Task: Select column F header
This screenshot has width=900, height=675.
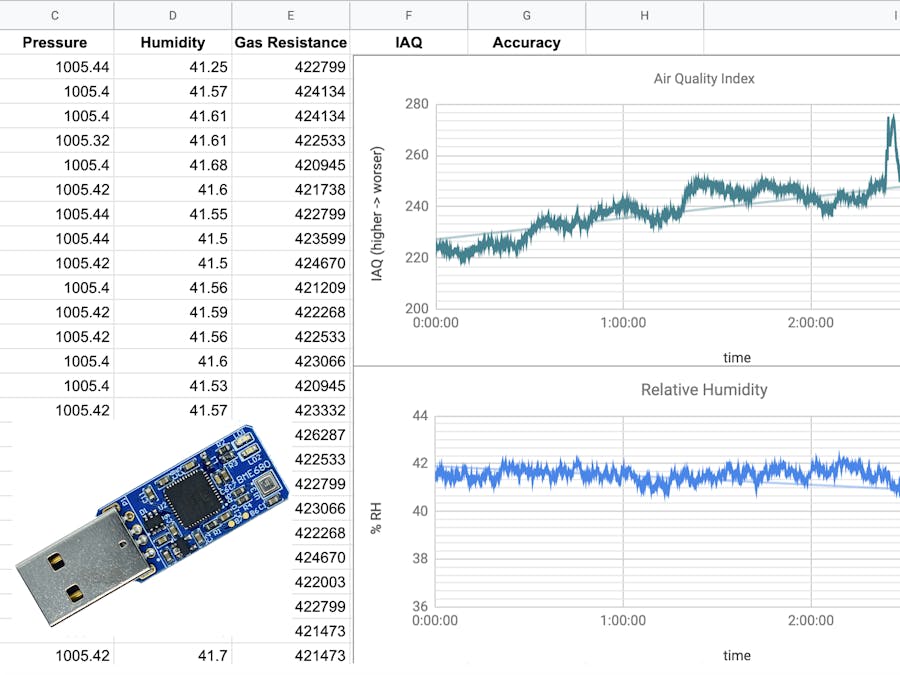Action: (407, 15)
